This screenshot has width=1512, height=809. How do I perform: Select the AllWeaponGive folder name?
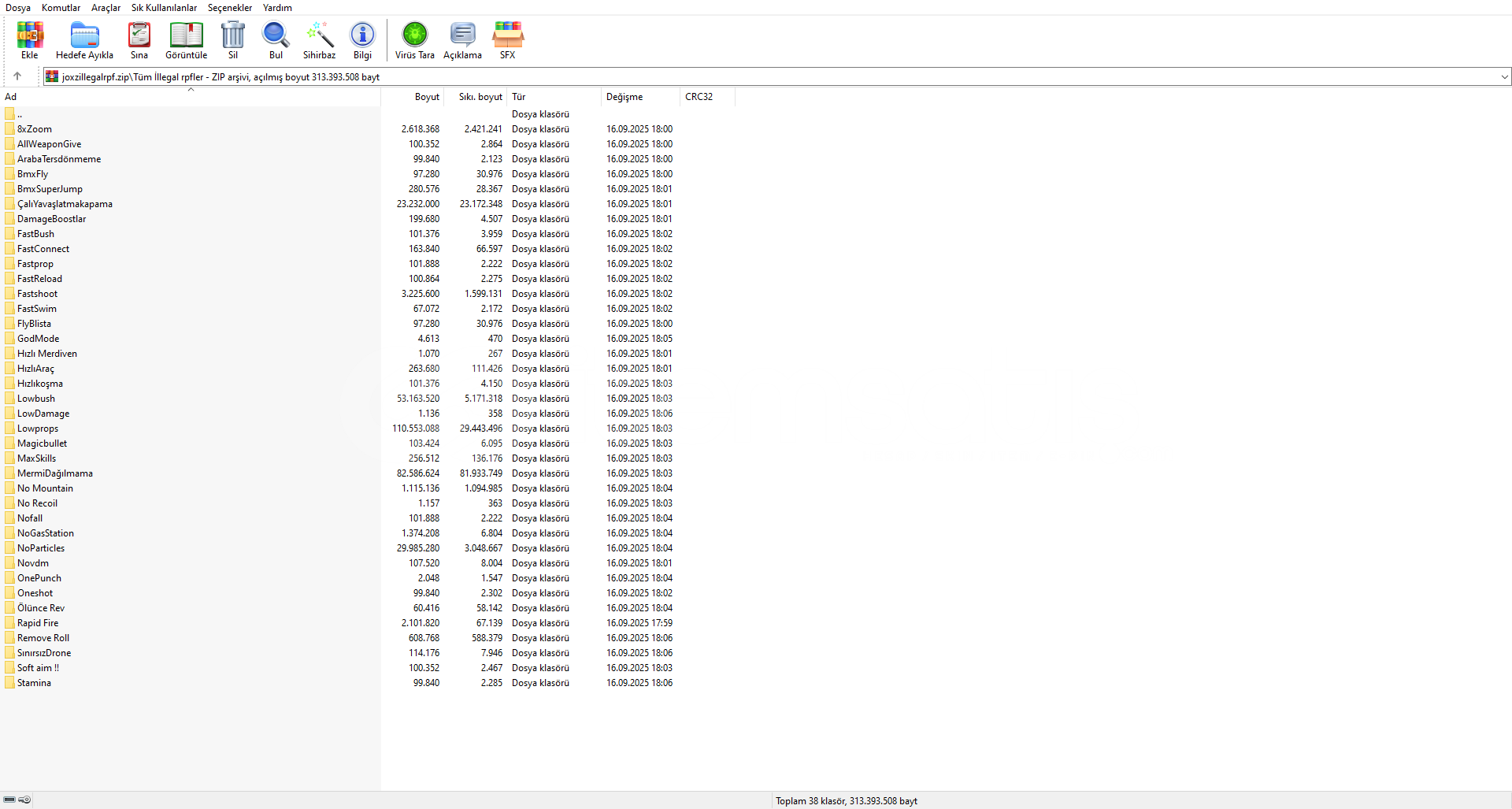click(50, 144)
